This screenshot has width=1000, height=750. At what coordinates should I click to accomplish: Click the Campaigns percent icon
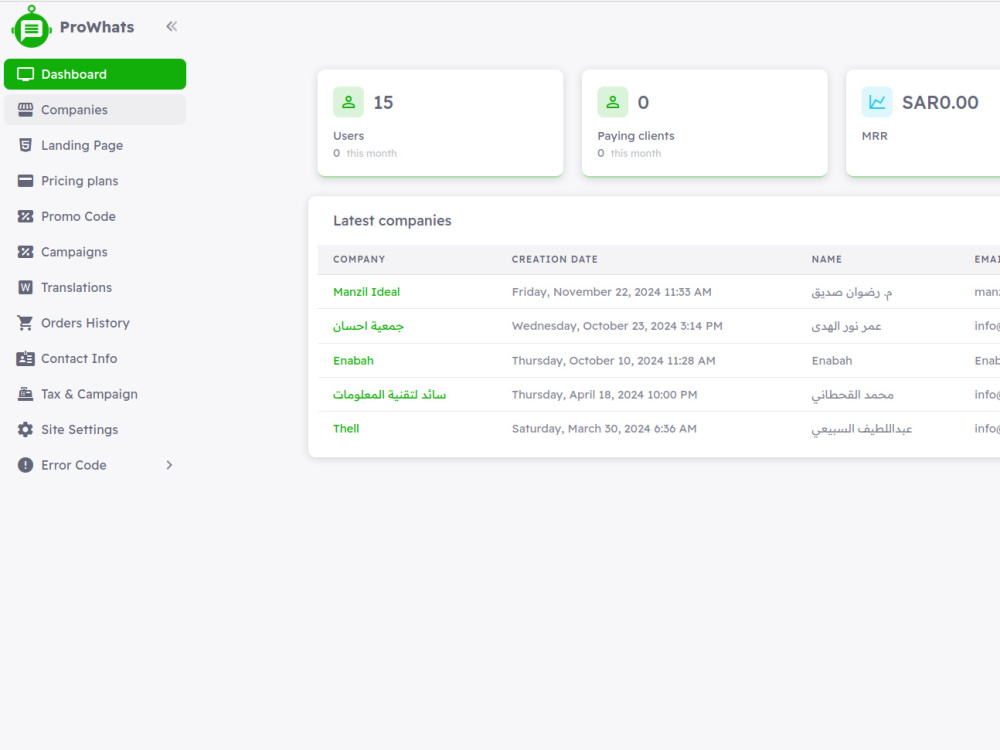coord(26,252)
